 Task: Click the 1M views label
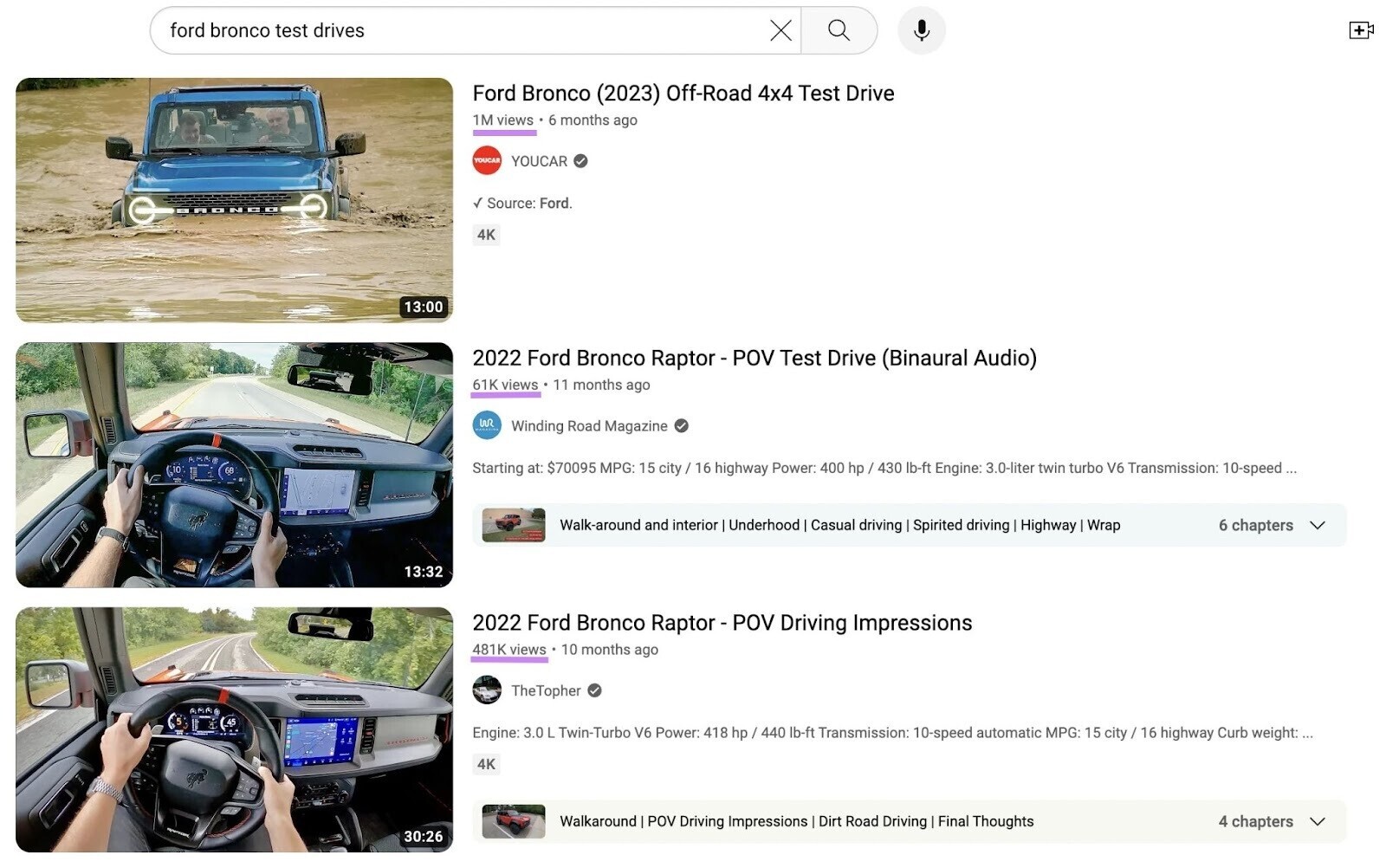tap(502, 120)
